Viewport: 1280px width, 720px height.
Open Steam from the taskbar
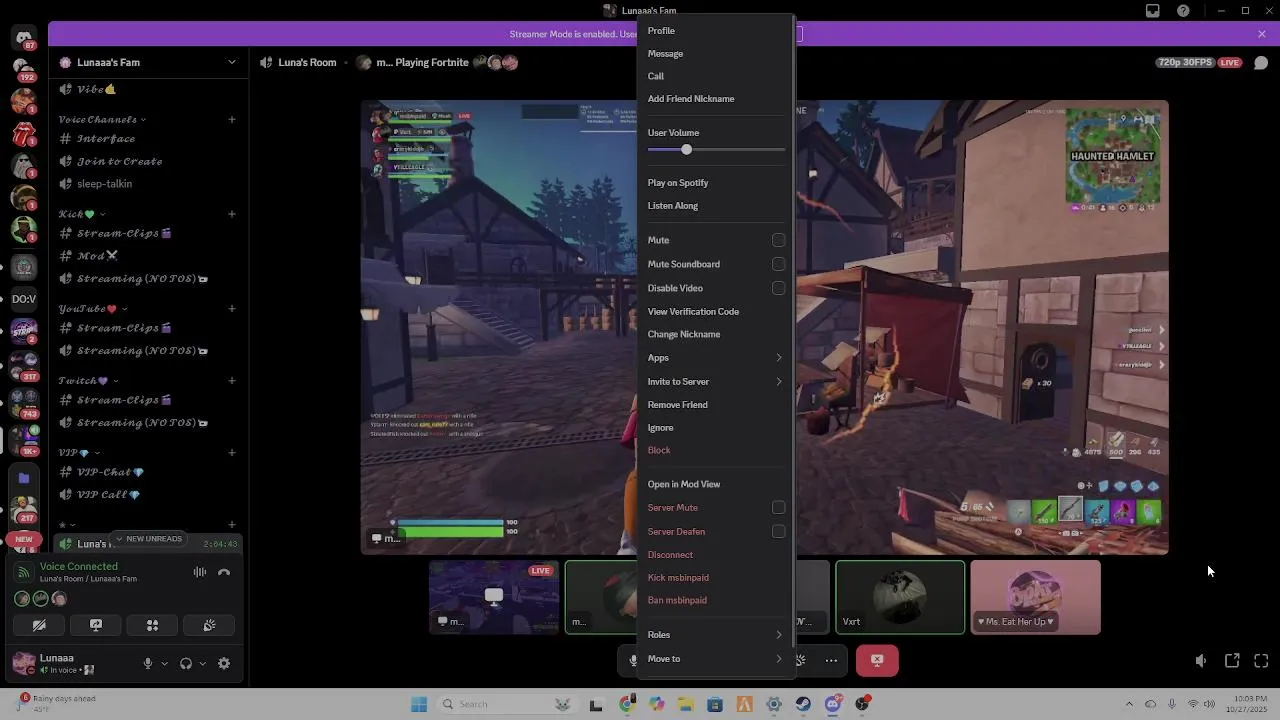click(x=803, y=704)
